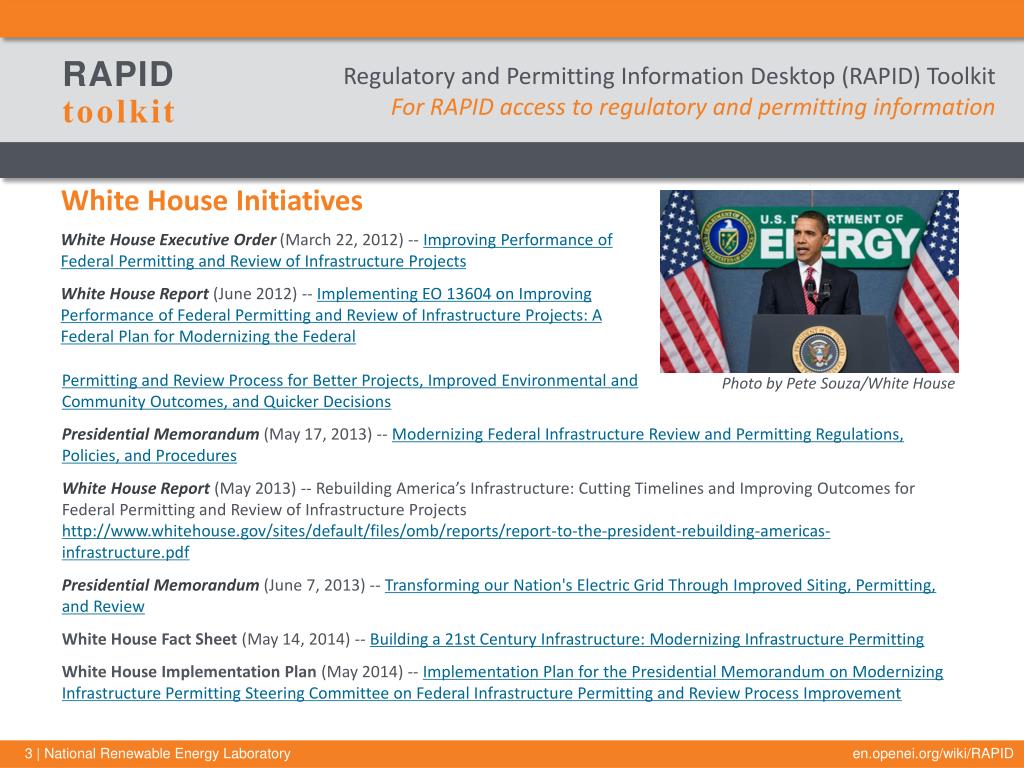Select the 'For RAPID access to regulatory' tagline

tap(693, 107)
